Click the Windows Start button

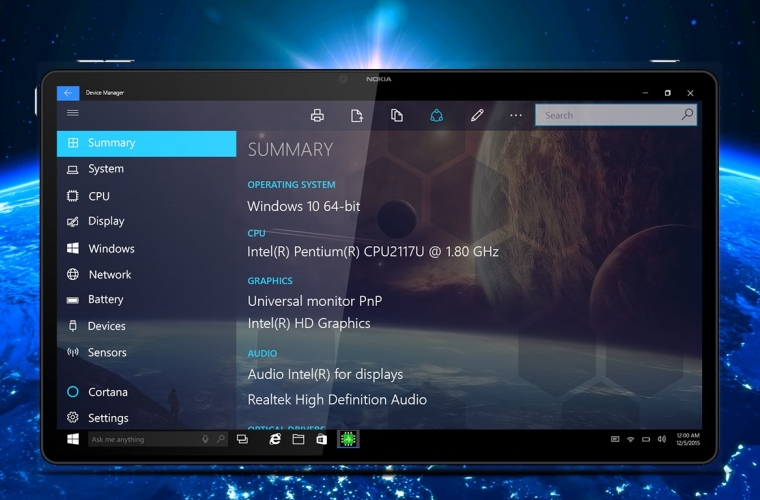pyautogui.click(x=73, y=439)
